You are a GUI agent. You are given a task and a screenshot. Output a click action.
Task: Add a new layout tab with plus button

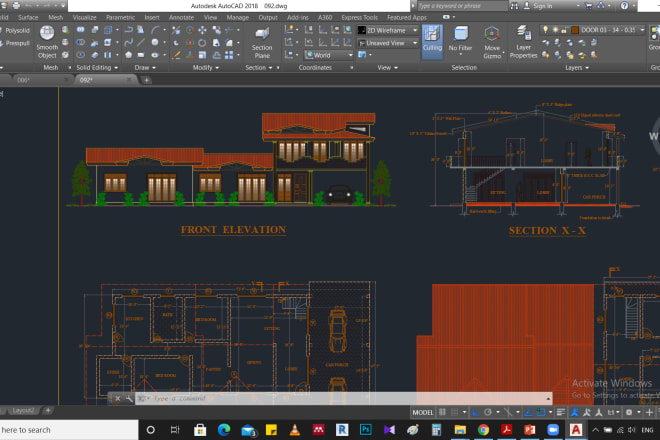pos(47,410)
